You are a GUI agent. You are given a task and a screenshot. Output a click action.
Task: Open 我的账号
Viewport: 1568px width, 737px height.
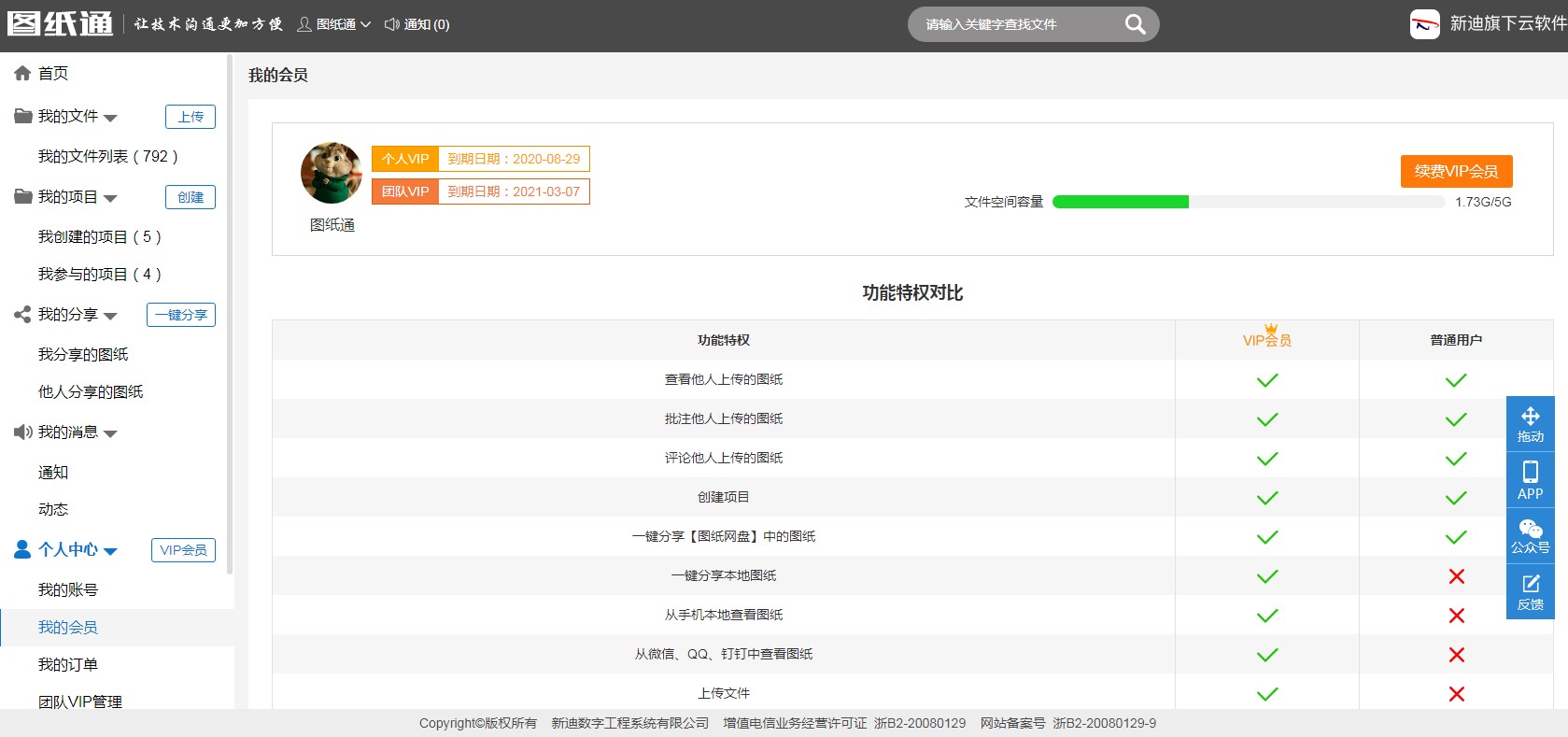tap(68, 589)
